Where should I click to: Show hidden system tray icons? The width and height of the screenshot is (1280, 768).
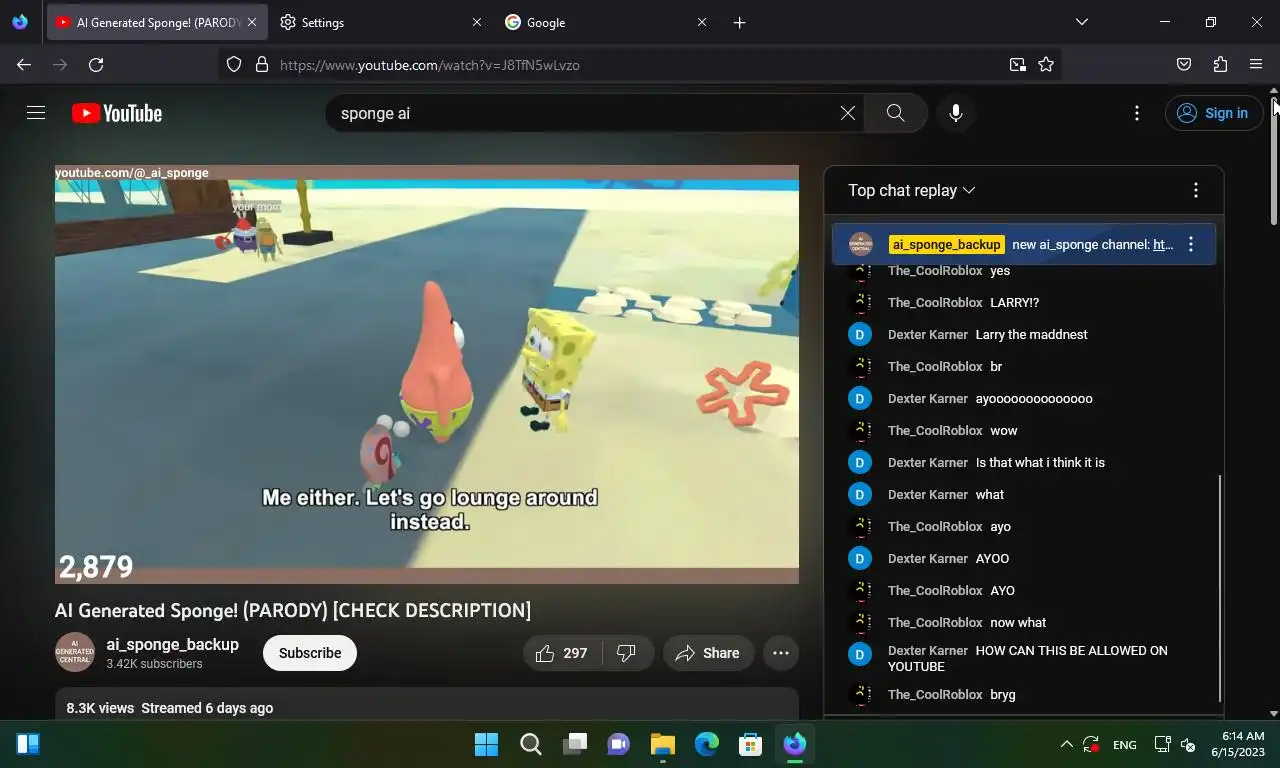[1066, 745]
